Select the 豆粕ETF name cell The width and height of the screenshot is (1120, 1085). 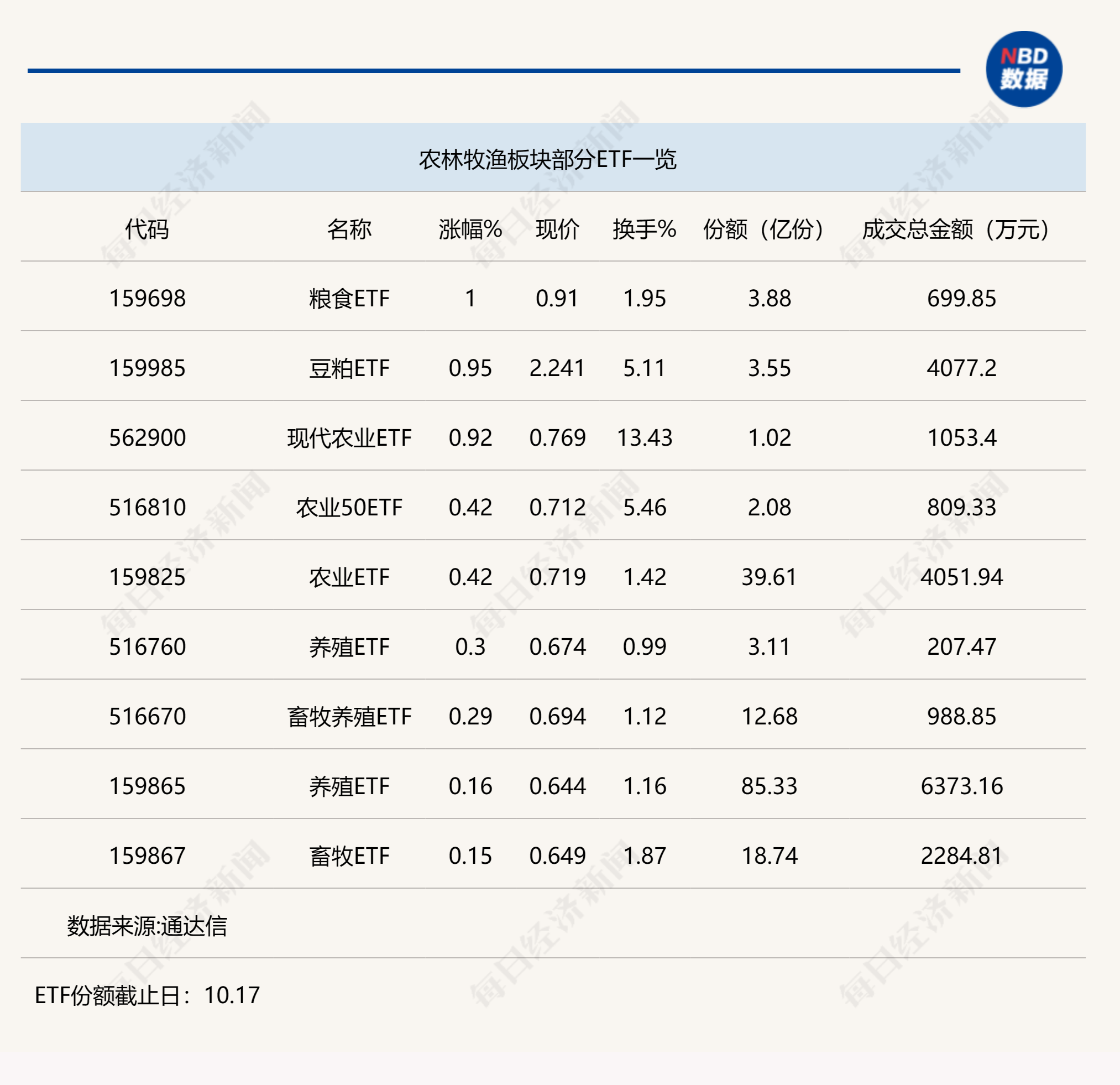pos(349,368)
